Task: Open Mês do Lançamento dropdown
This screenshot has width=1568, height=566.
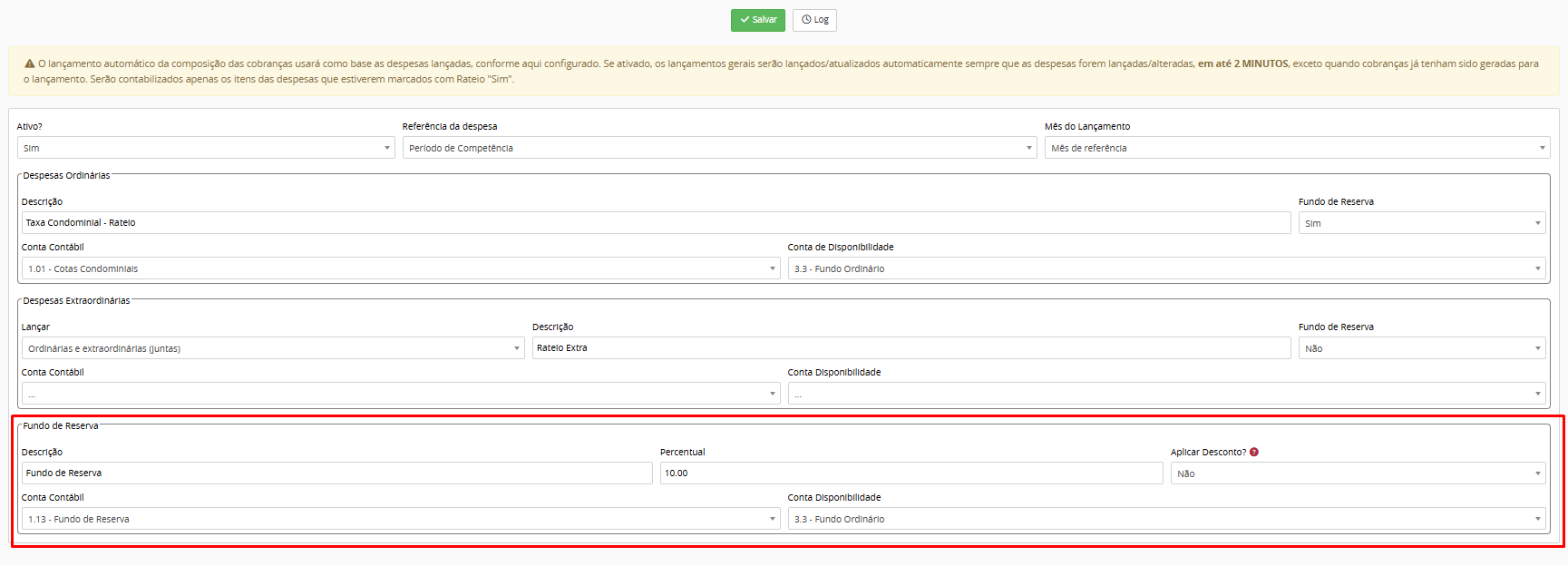Action: [1297, 148]
